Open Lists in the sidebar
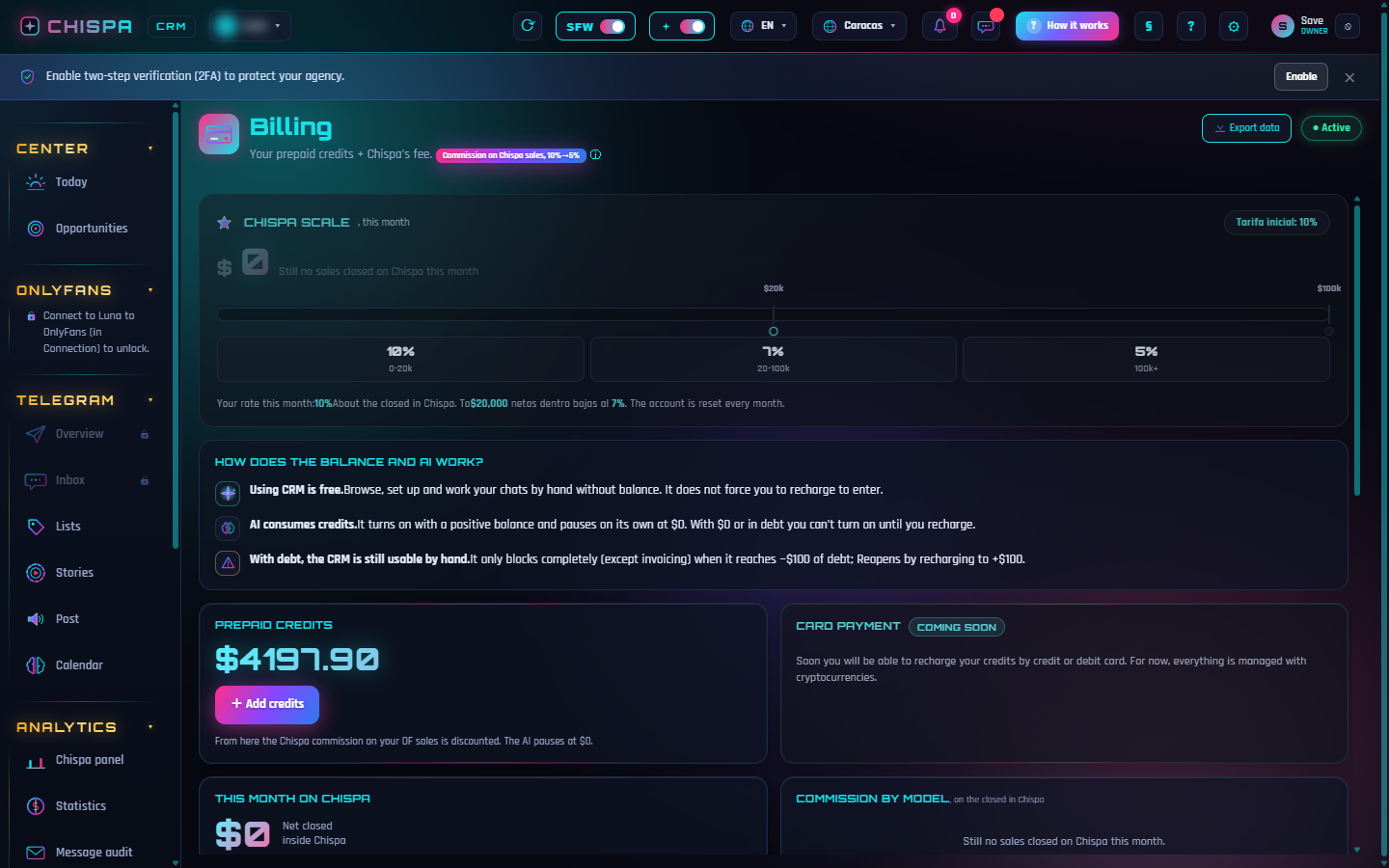Viewport: 1389px width, 868px height. [83, 527]
